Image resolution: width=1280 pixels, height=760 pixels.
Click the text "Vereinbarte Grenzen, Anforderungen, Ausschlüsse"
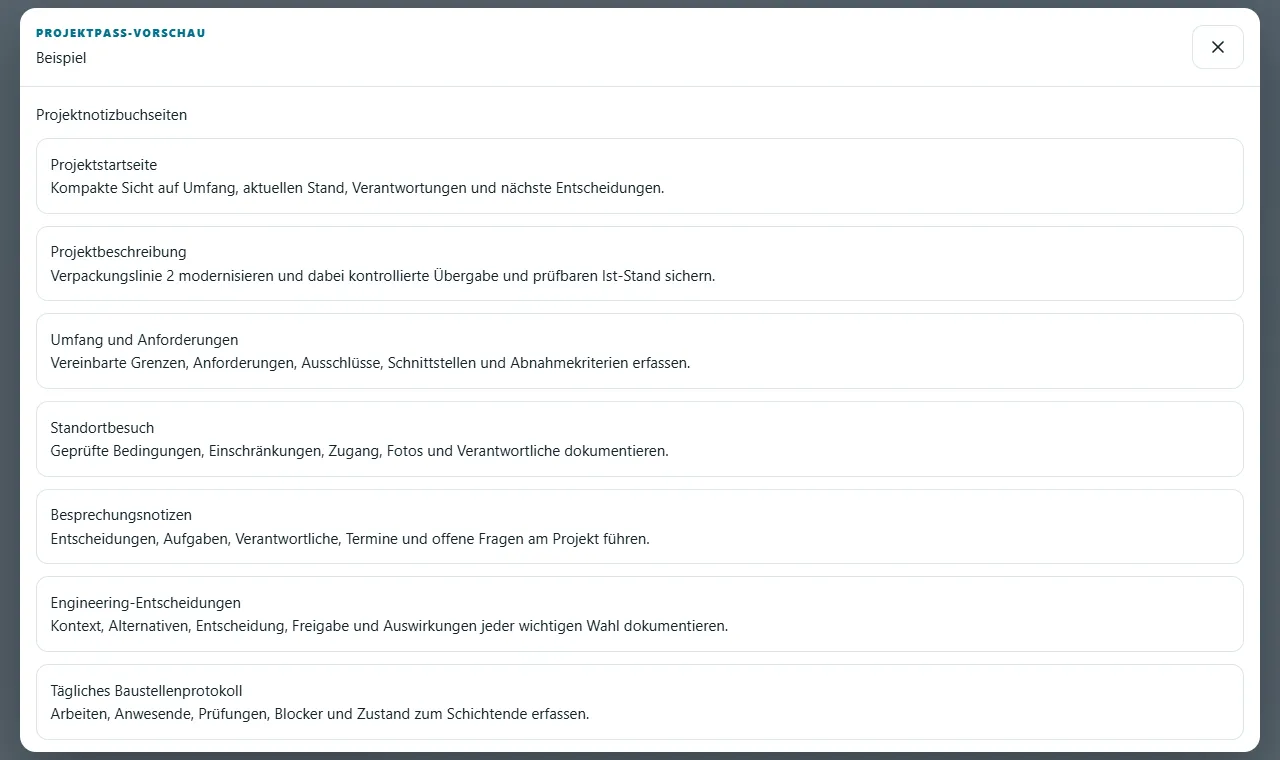click(x=217, y=363)
